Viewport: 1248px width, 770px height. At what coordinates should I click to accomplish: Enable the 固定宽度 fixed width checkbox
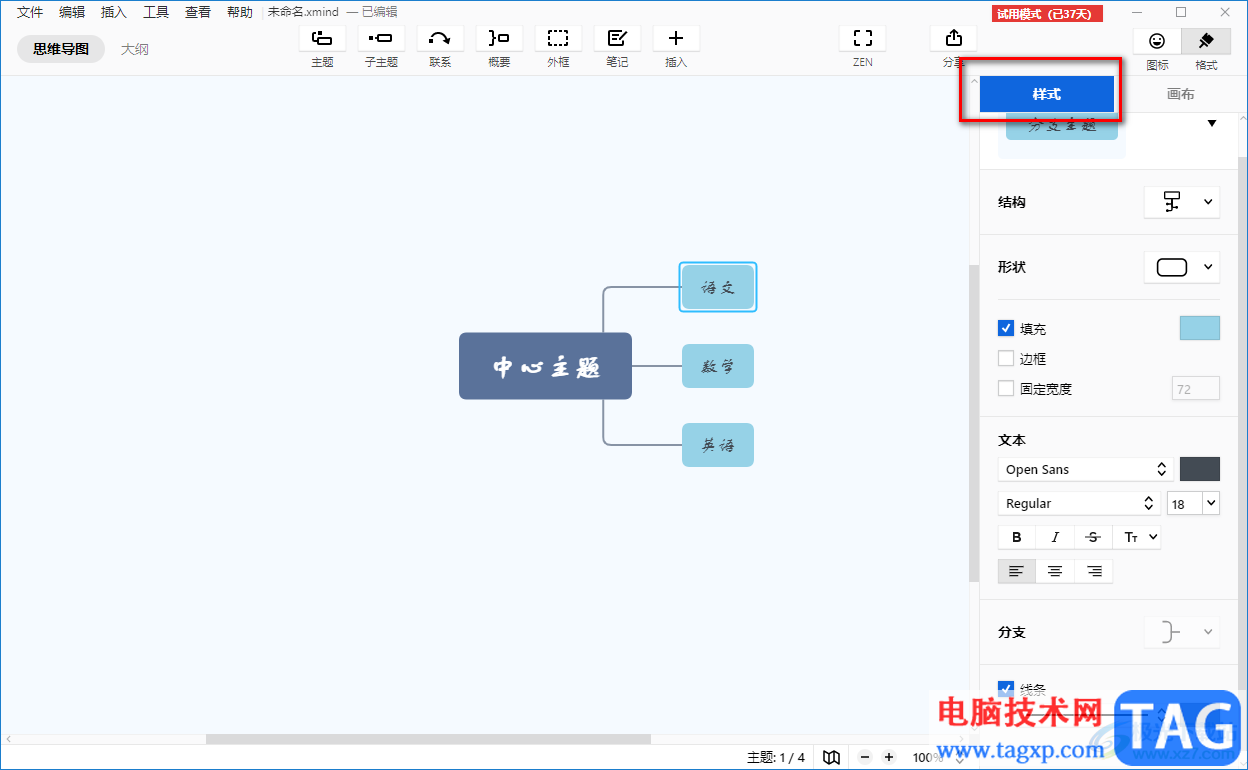pyautogui.click(x=1006, y=388)
